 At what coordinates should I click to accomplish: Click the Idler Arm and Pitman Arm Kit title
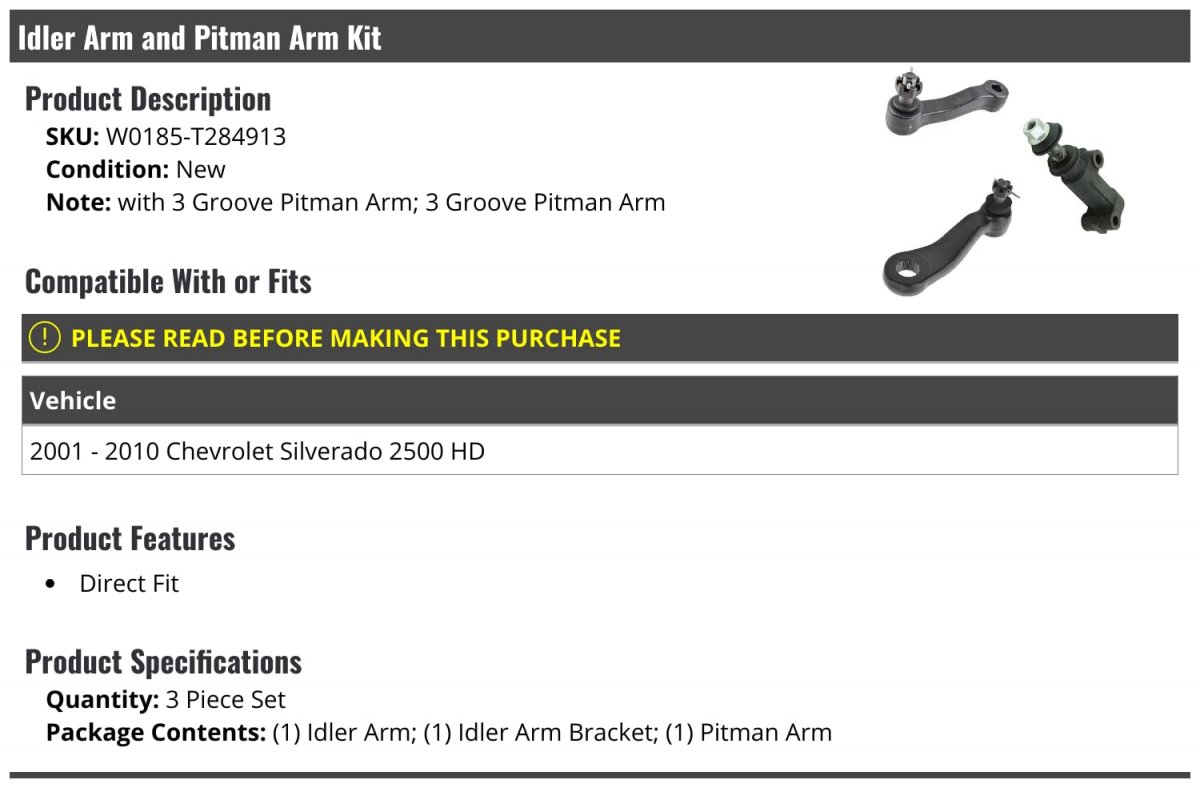(200, 37)
